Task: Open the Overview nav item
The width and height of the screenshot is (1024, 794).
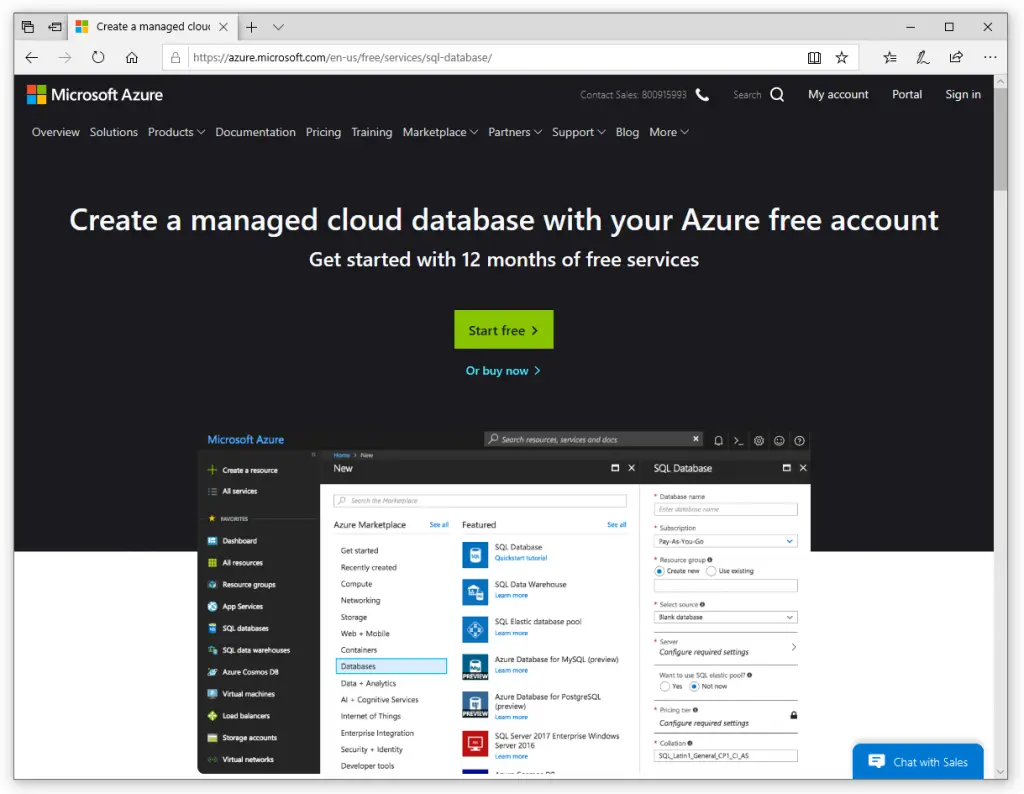Action: pos(56,132)
